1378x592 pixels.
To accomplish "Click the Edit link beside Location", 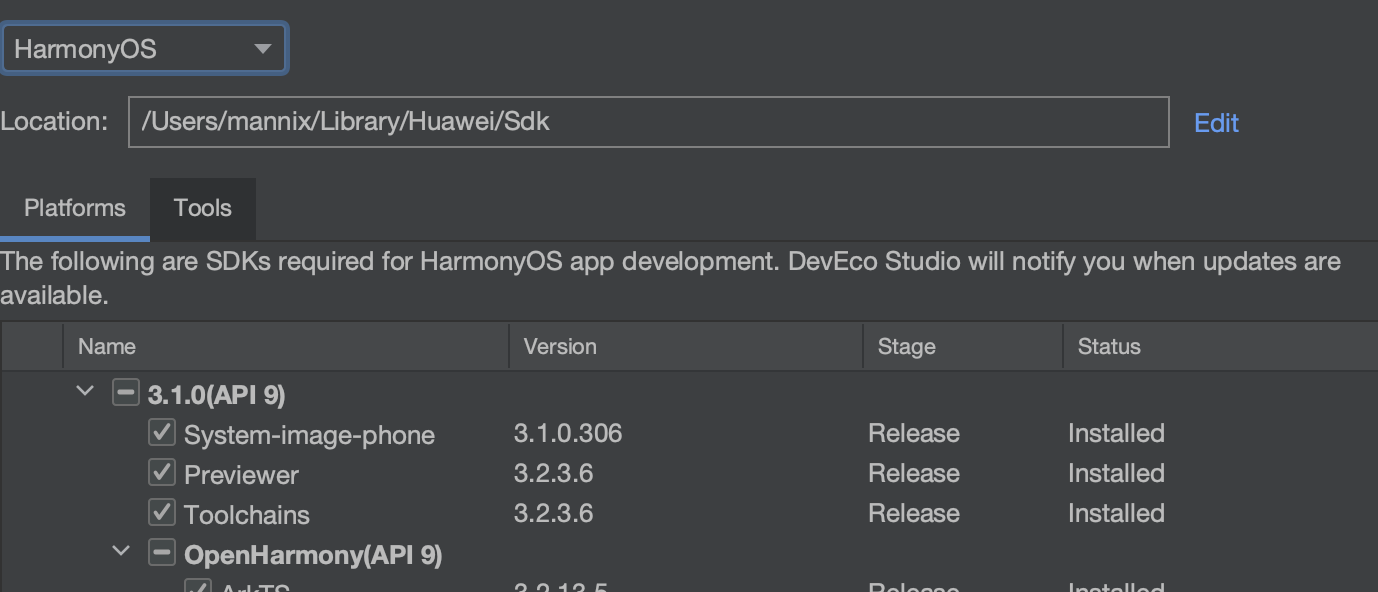I will 1216,123.
